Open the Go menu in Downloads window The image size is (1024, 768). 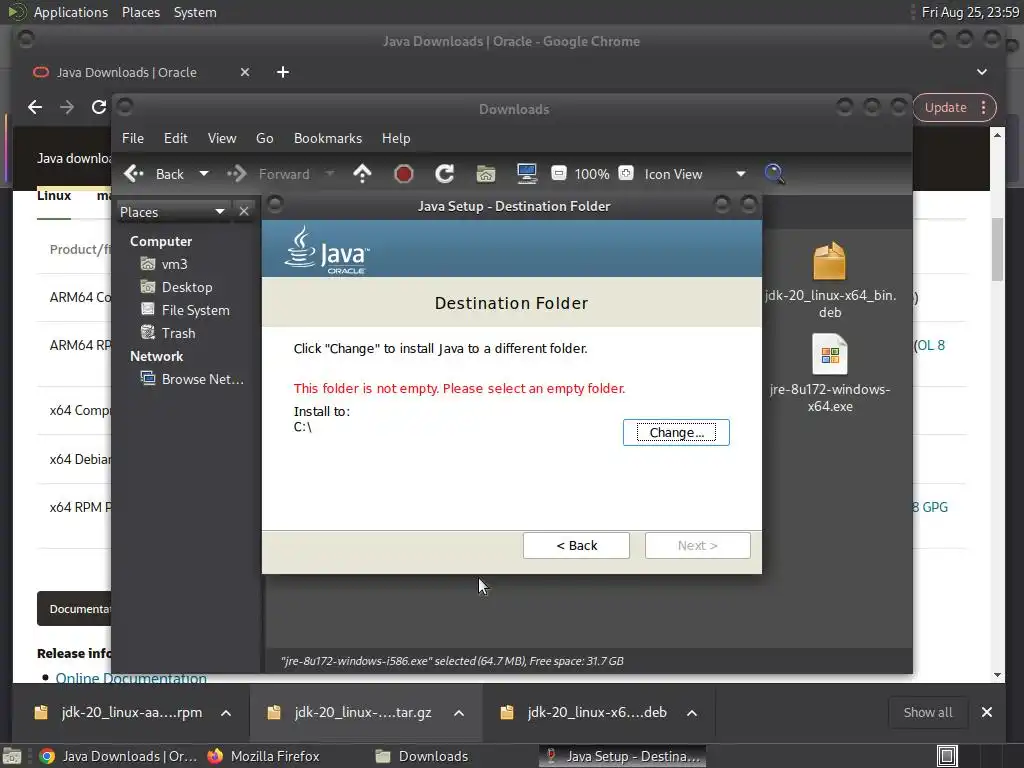264,138
